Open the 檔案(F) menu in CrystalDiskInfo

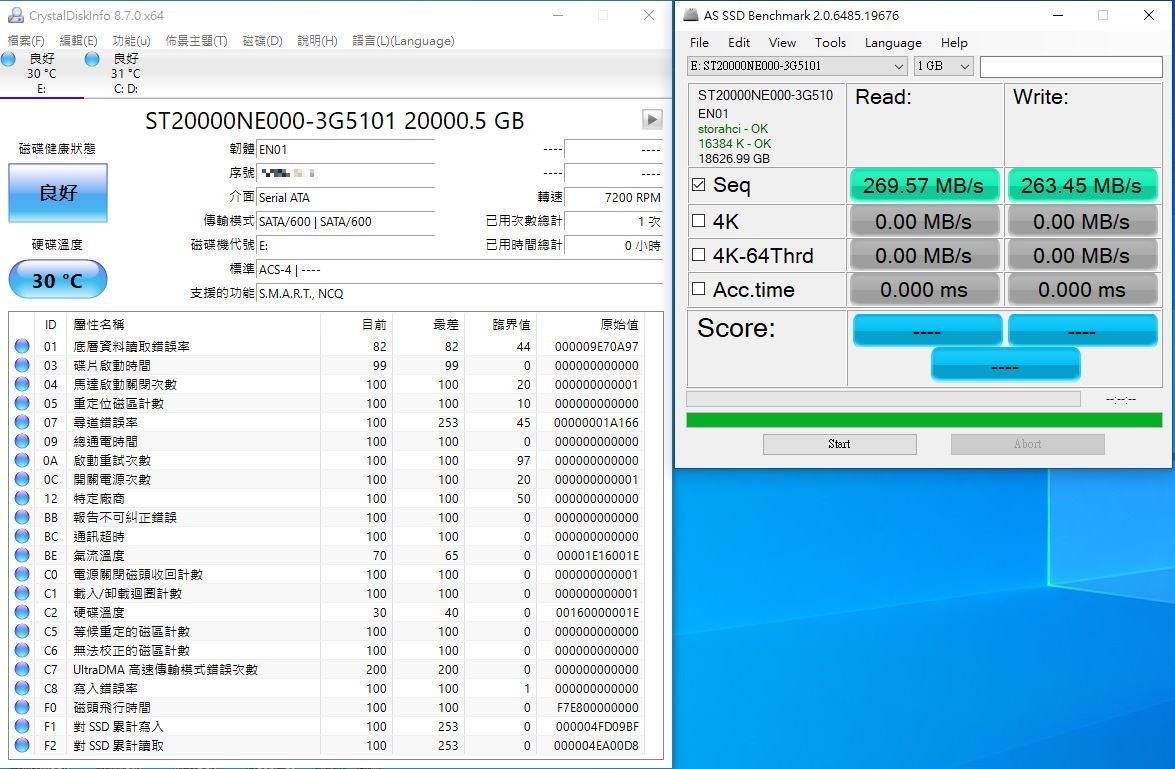pos(26,40)
